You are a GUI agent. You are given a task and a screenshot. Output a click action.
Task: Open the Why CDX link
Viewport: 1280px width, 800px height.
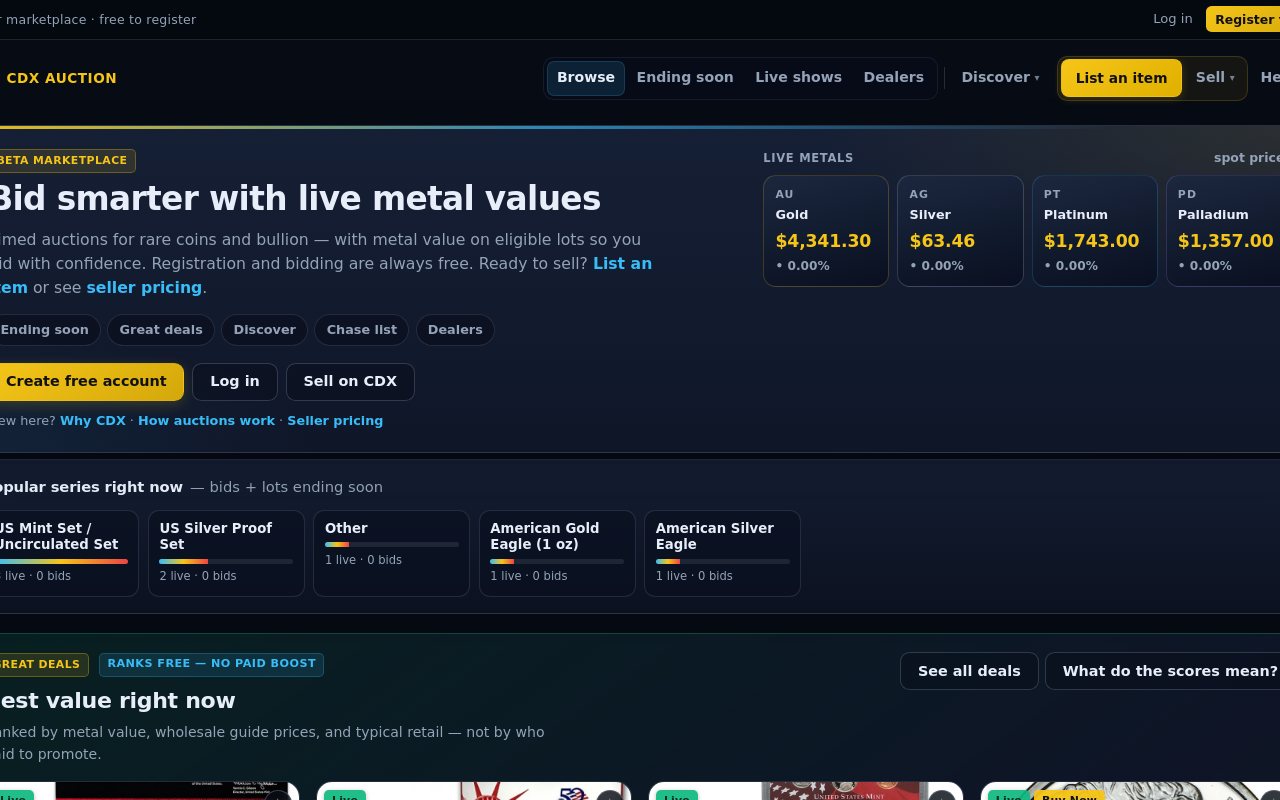(x=93, y=421)
